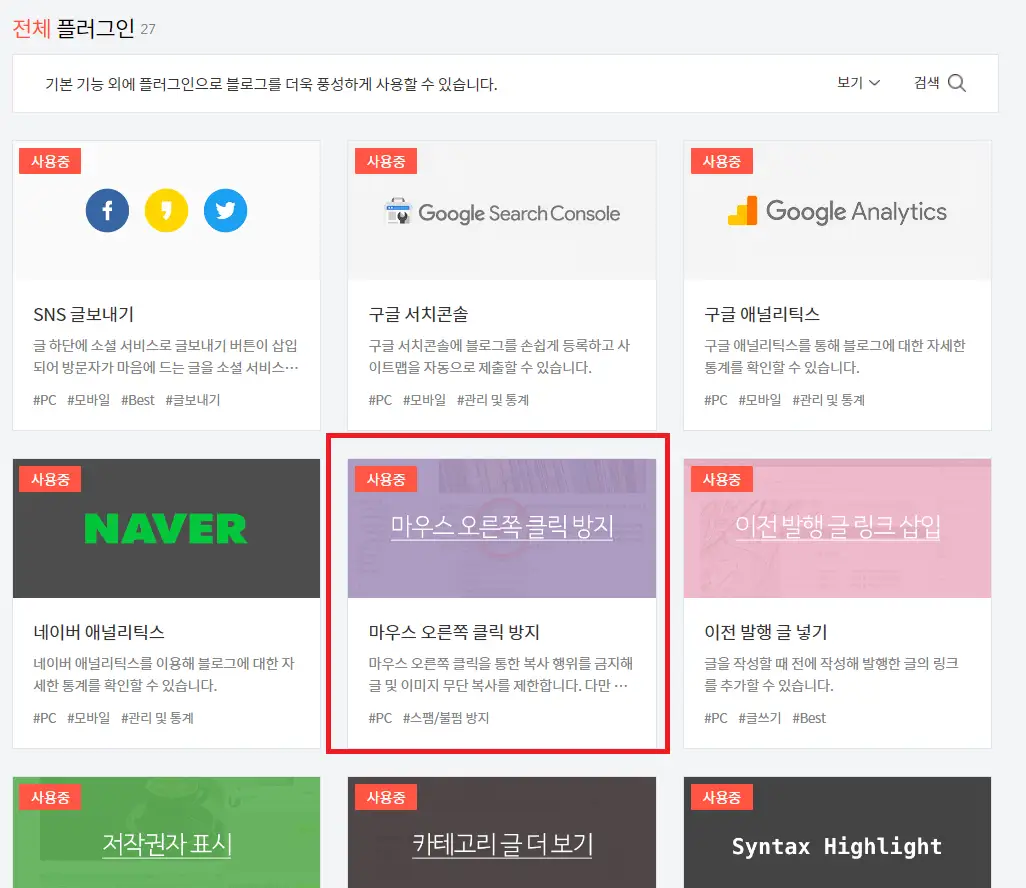Open the 마우스 오른쪽 클릭 방지 purple banner
This screenshot has width=1026, height=888.
point(502,528)
